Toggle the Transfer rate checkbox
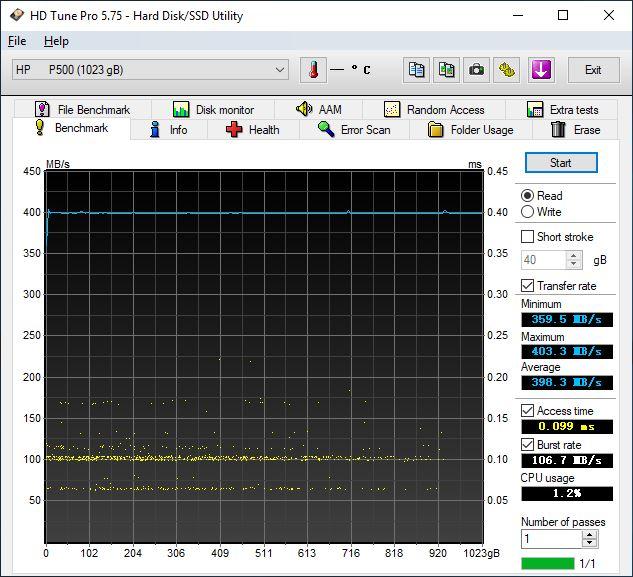This screenshot has width=633, height=577. pyautogui.click(x=527, y=286)
